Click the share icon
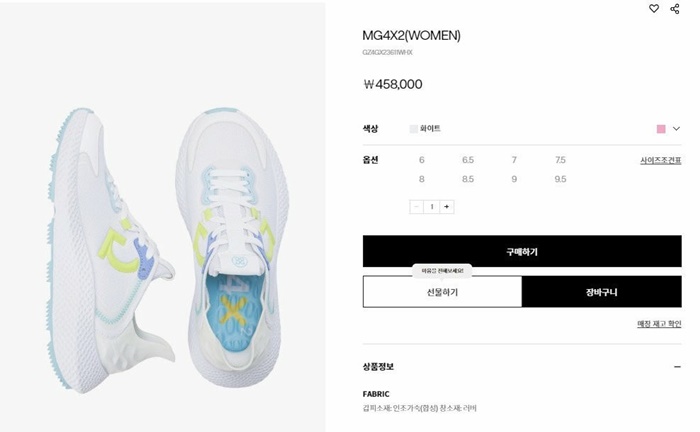 (675, 8)
